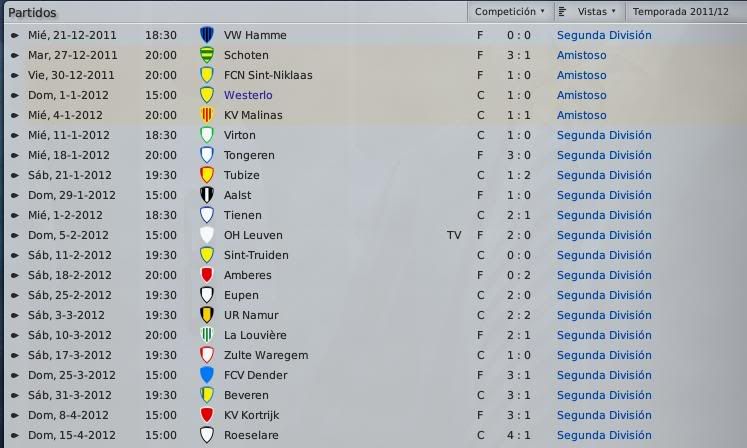Click the Amberes red club badge
The width and height of the screenshot is (747, 448).
pyautogui.click(x=206, y=275)
